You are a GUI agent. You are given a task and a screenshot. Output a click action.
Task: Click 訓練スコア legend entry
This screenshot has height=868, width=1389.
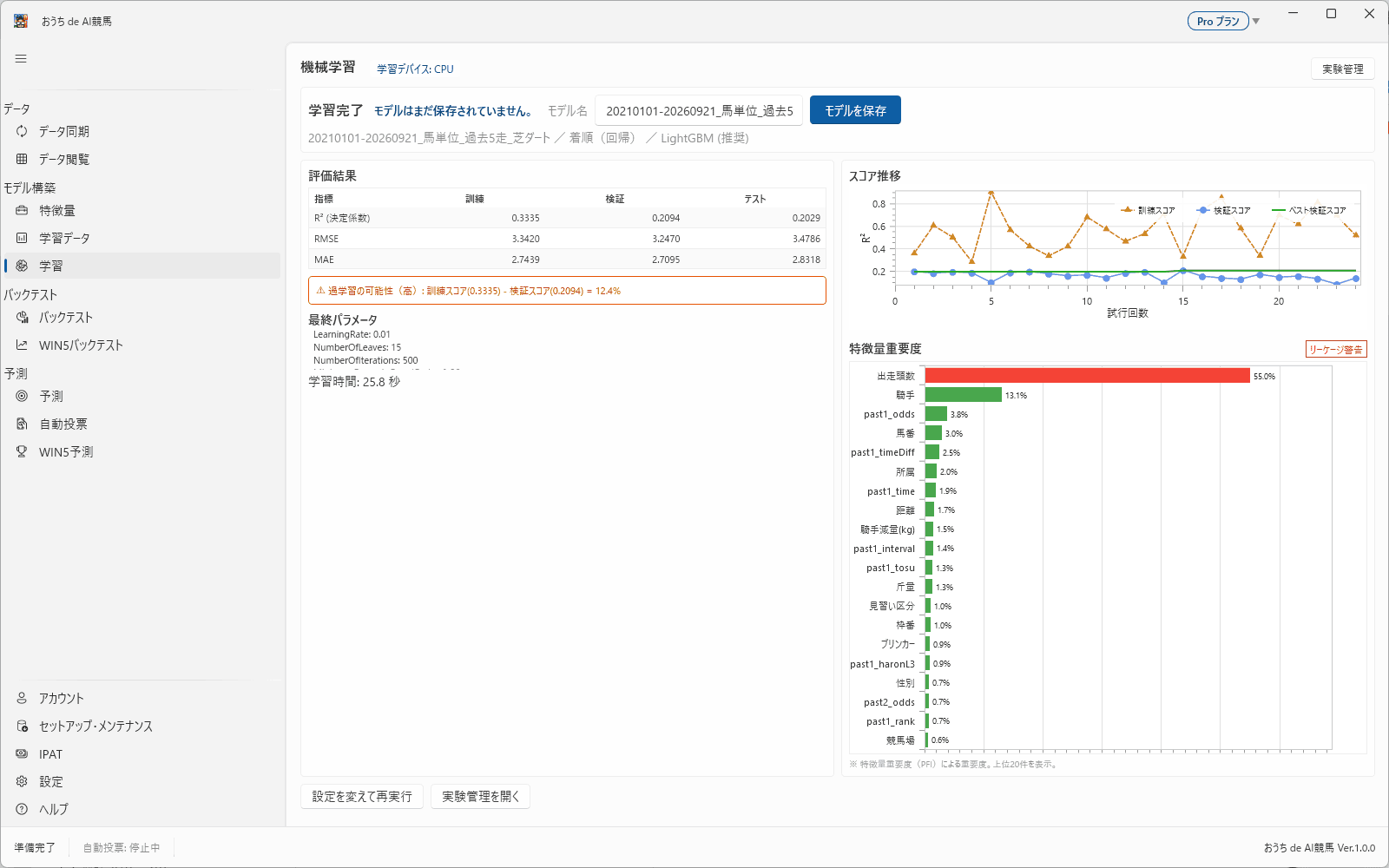pos(1148,210)
